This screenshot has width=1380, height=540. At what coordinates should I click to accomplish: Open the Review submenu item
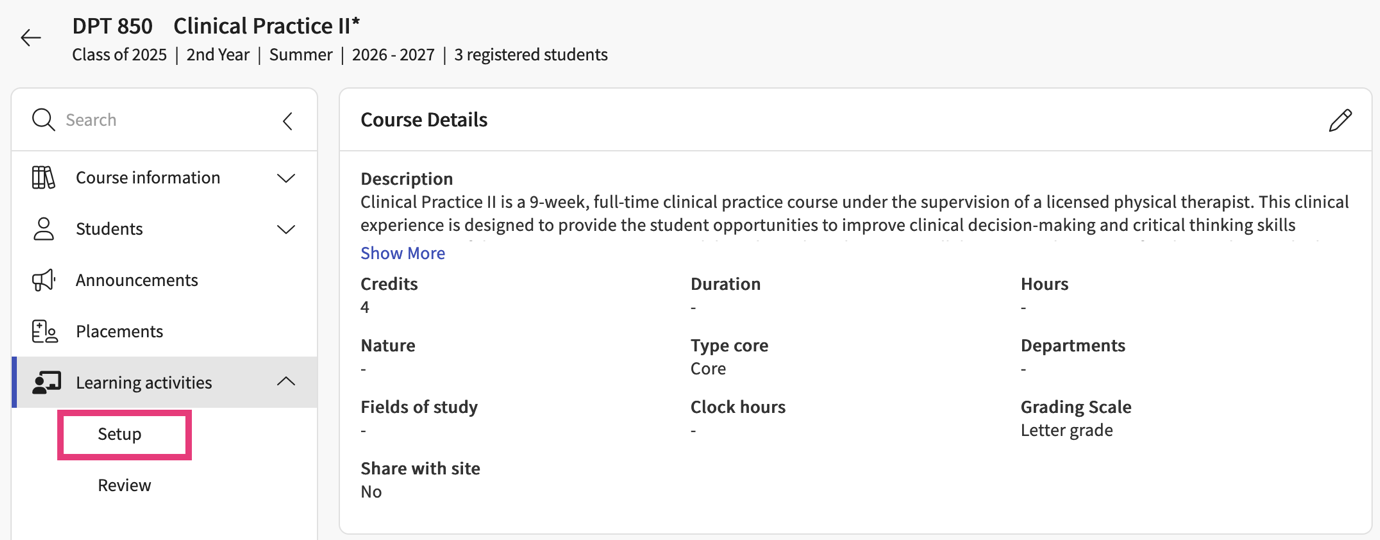[124, 485]
